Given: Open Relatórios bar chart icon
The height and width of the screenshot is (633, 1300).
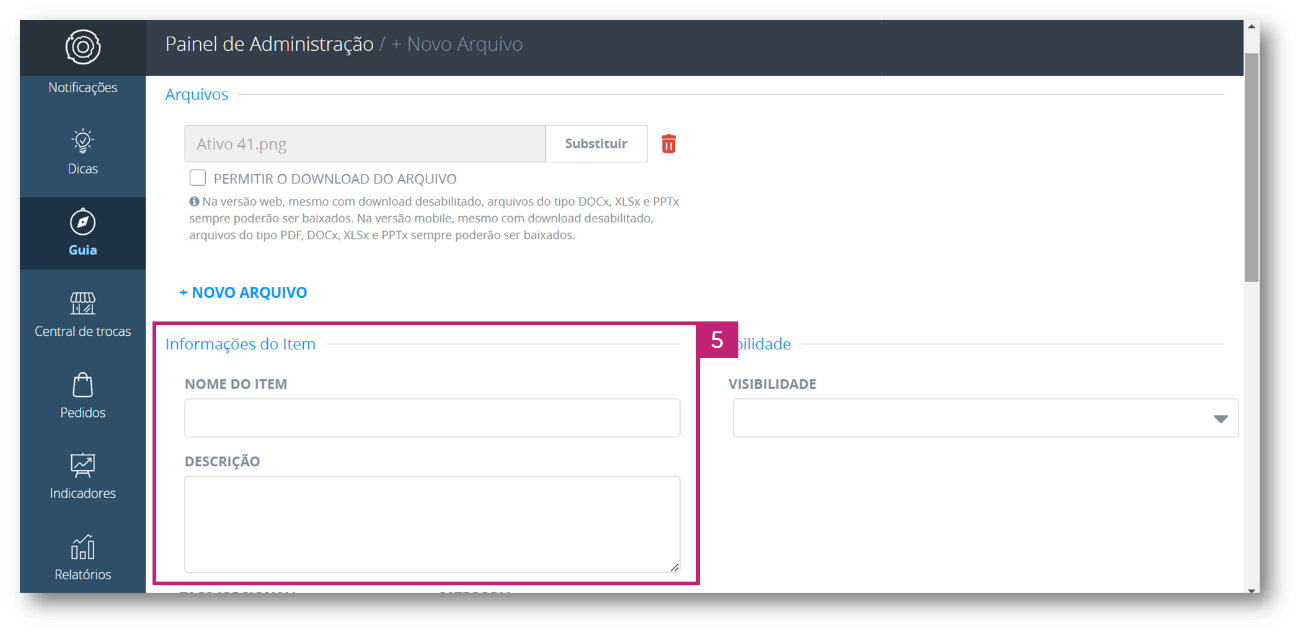Looking at the screenshot, I should point(83,547).
